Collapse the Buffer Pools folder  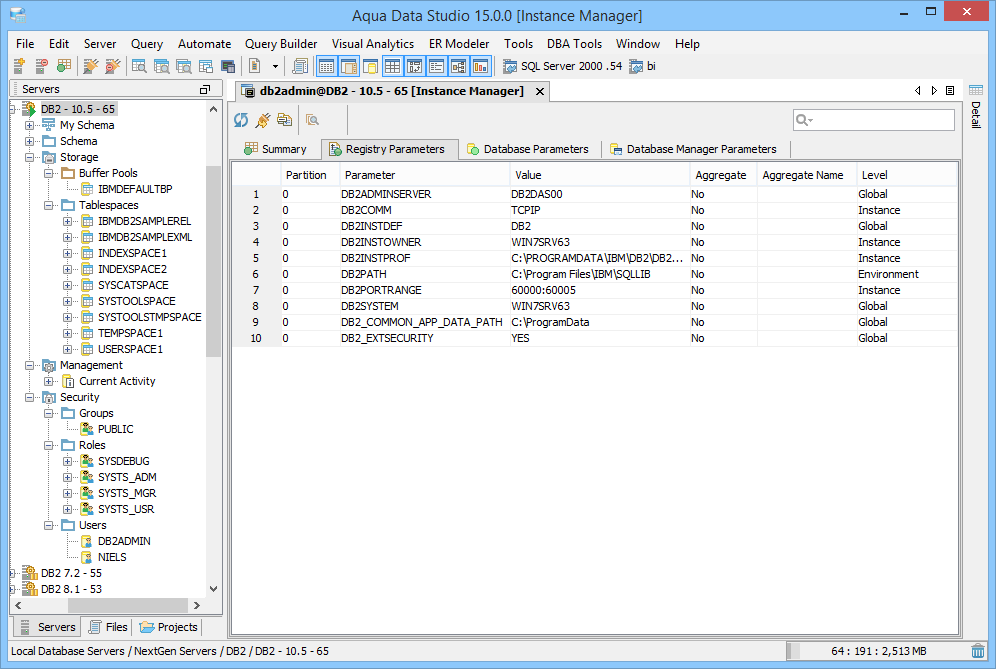tap(48, 173)
